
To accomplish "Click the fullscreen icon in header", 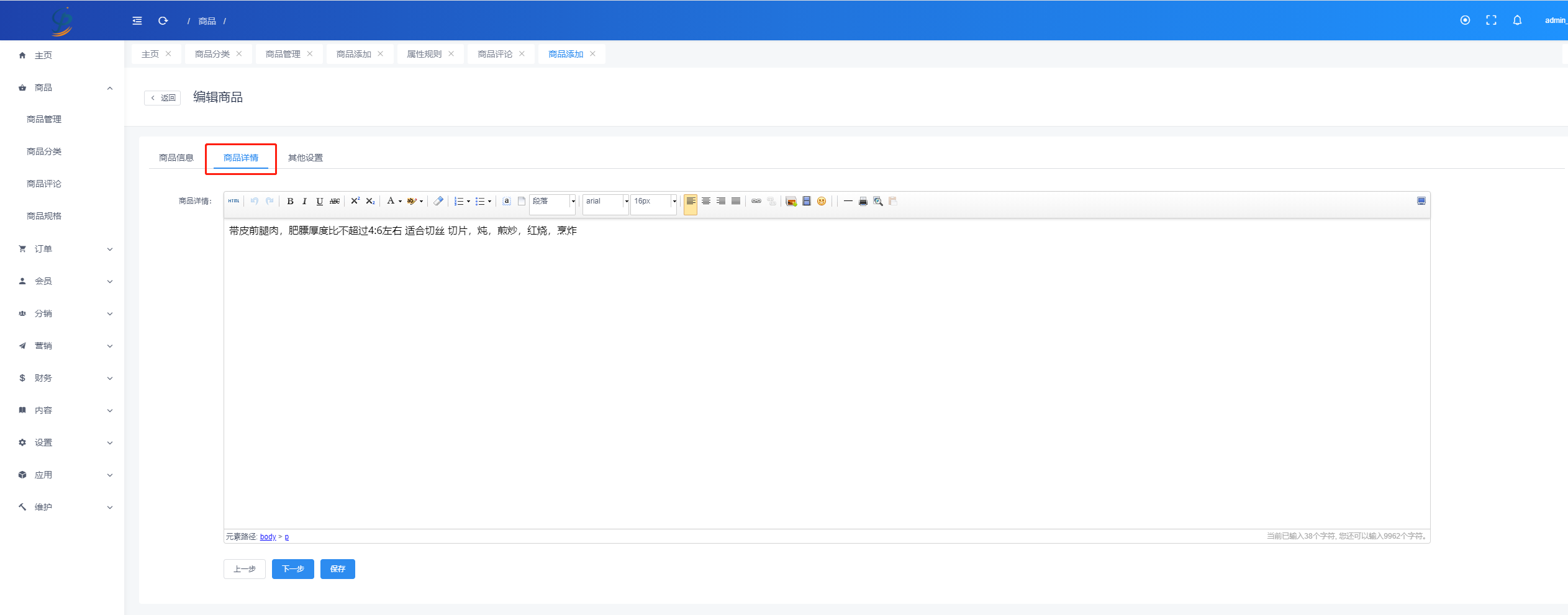I will 1491,20.
